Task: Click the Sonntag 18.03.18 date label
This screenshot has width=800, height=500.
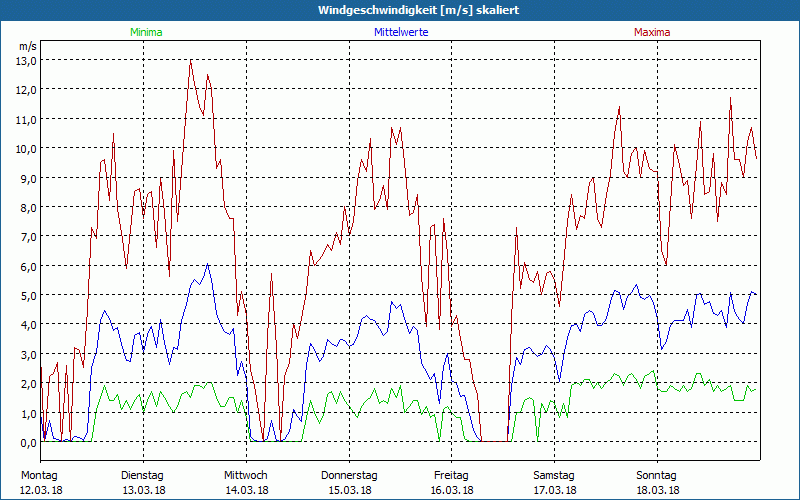Action: 657,483
